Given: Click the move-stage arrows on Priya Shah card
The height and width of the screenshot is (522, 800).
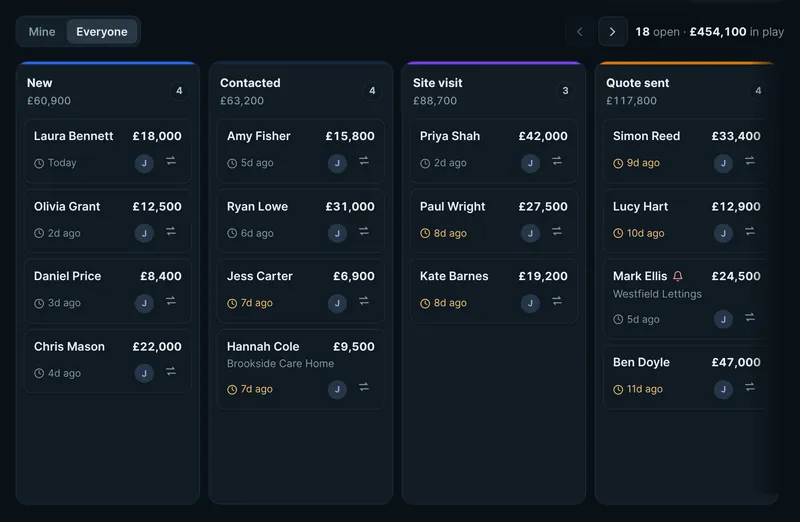Looking at the screenshot, I should 557,161.
